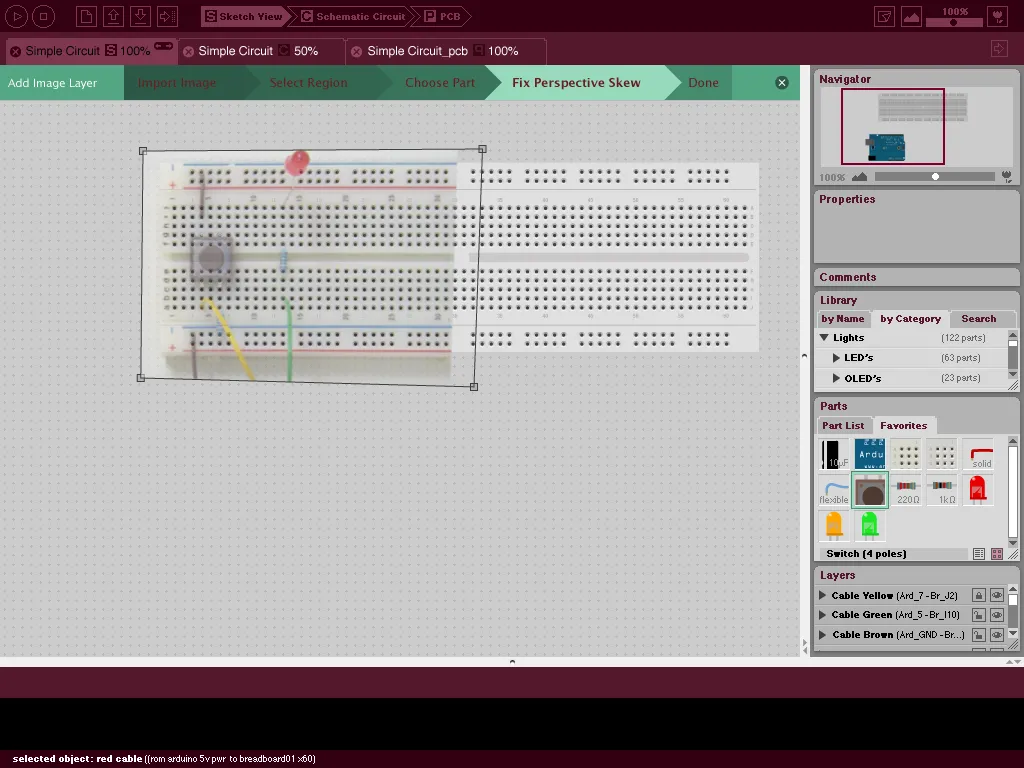Screen dimensions: 1024x768
Task: Open the notes icon in the top right
Action: click(884, 16)
